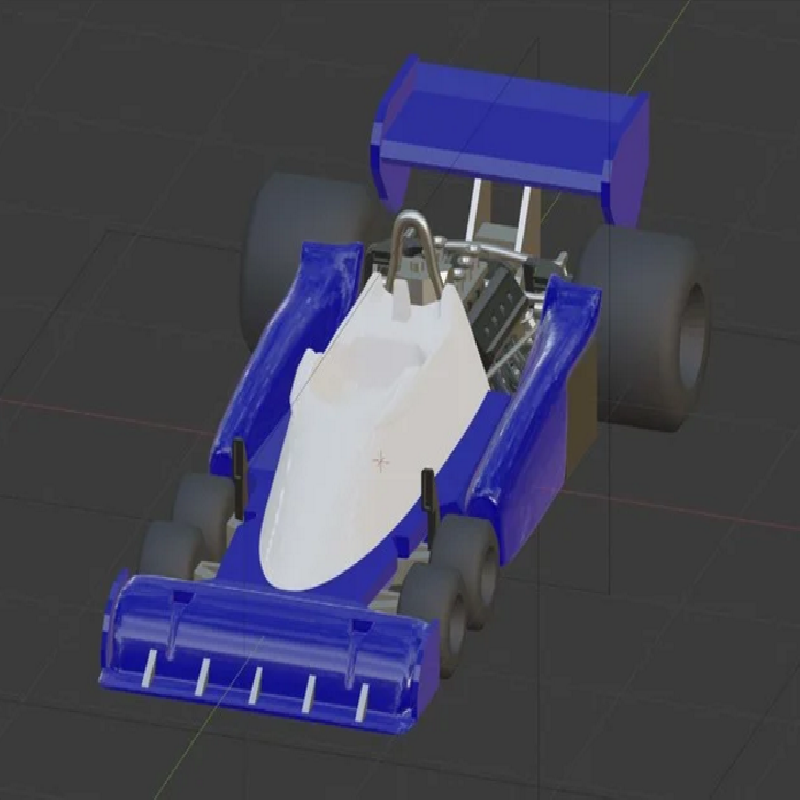This screenshot has width=800, height=800.
Task: Click the rear wing's left endplate
Action: point(390,165)
